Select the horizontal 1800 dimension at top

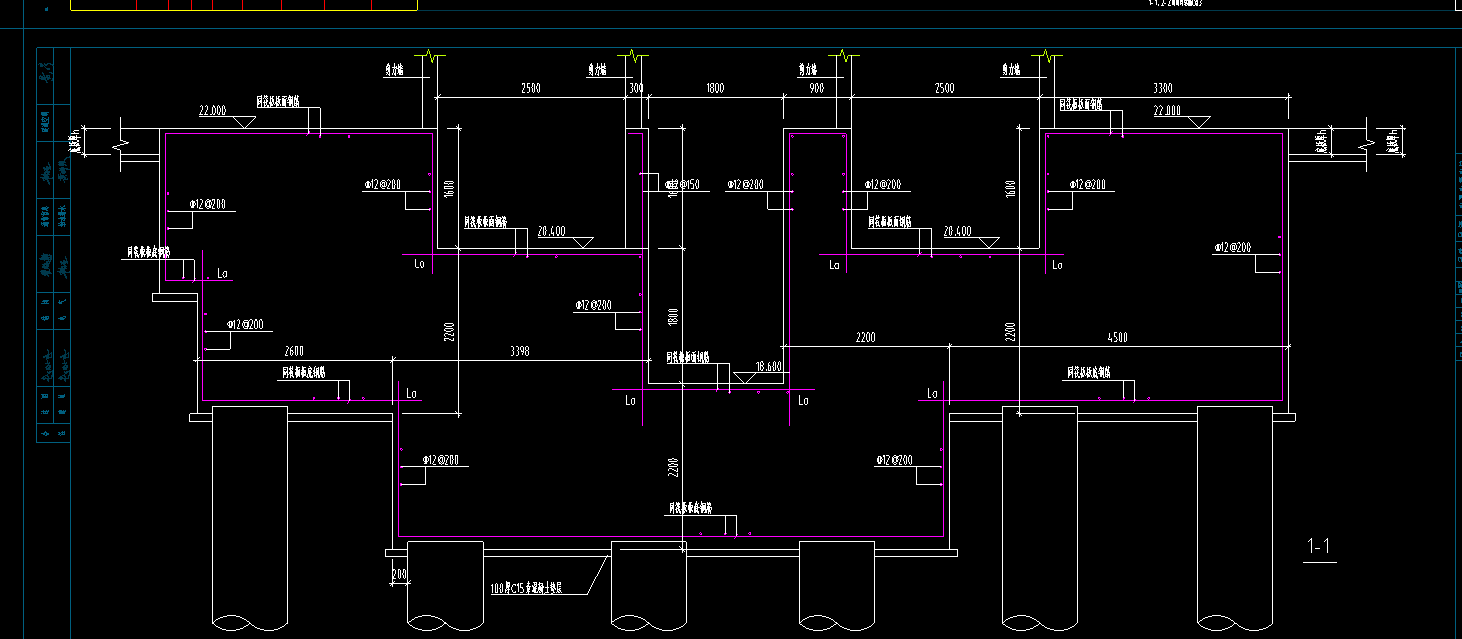714,88
